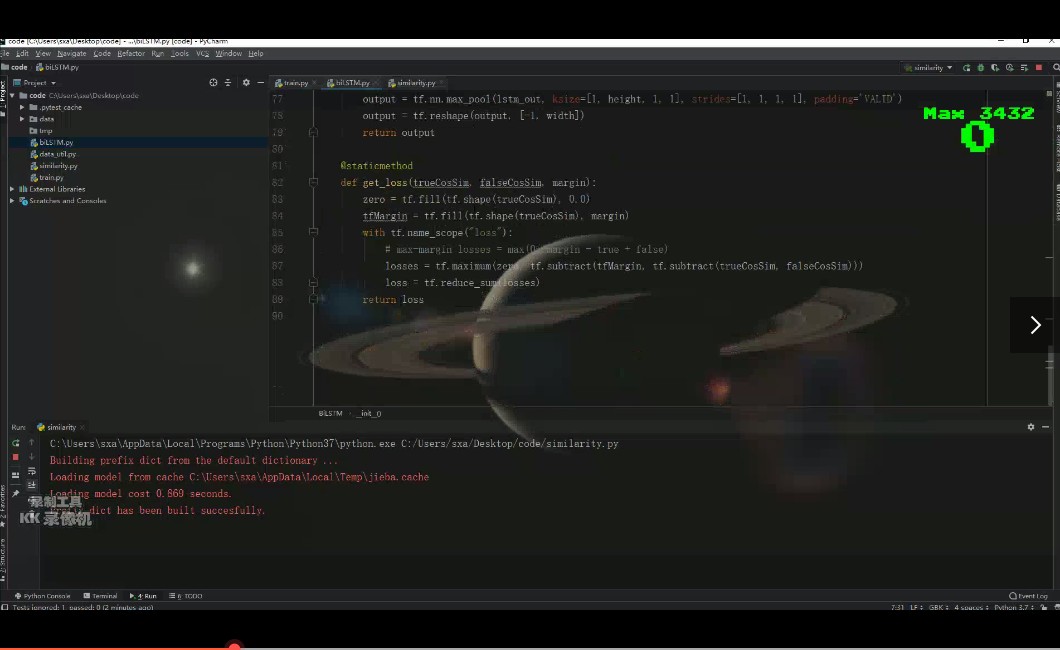Click the next-slide right arrow overlay
Screen dimensions: 1060x650
coord(1035,325)
